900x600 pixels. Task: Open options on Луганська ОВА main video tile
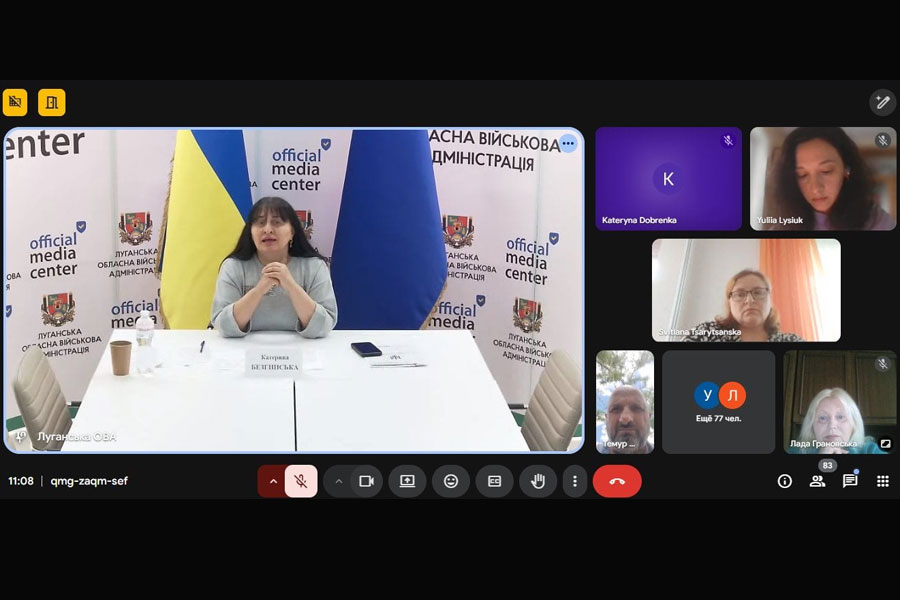tap(568, 143)
